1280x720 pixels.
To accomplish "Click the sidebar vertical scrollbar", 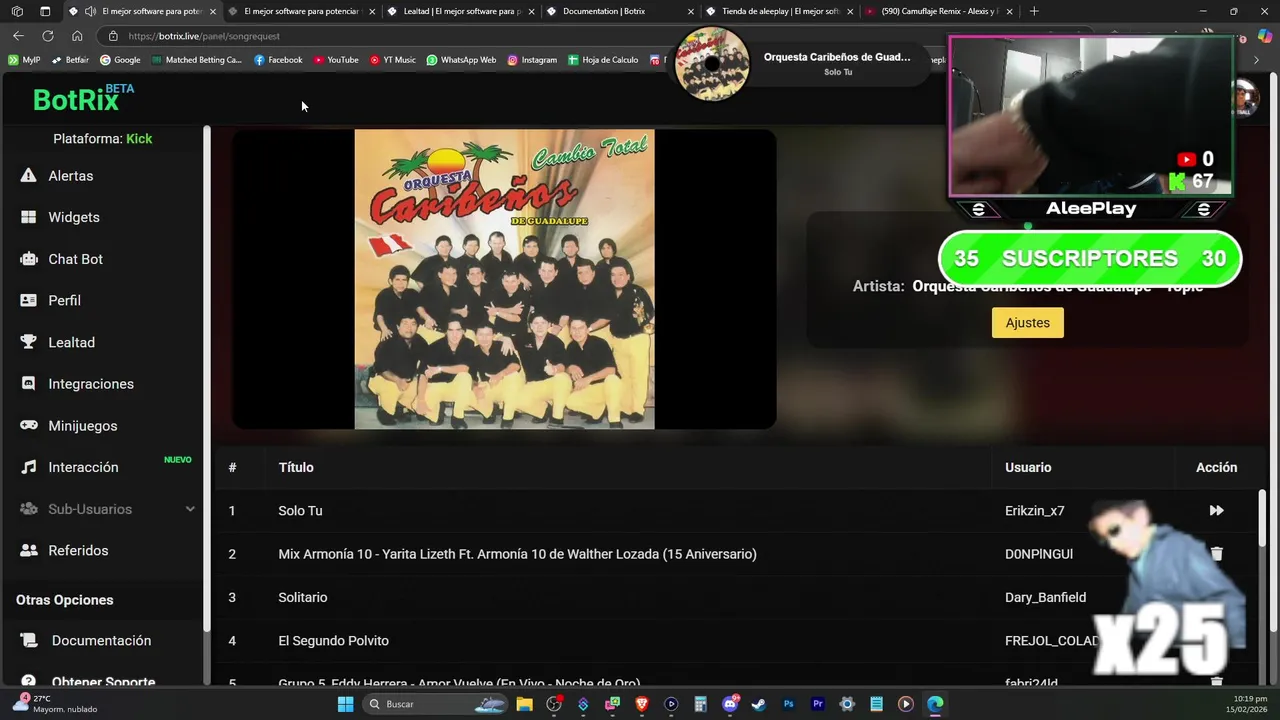I will tap(207, 380).
